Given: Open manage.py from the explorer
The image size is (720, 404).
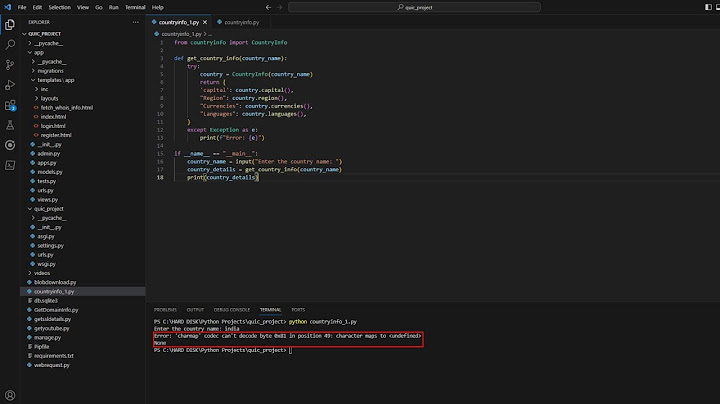Looking at the screenshot, I should 48,337.
